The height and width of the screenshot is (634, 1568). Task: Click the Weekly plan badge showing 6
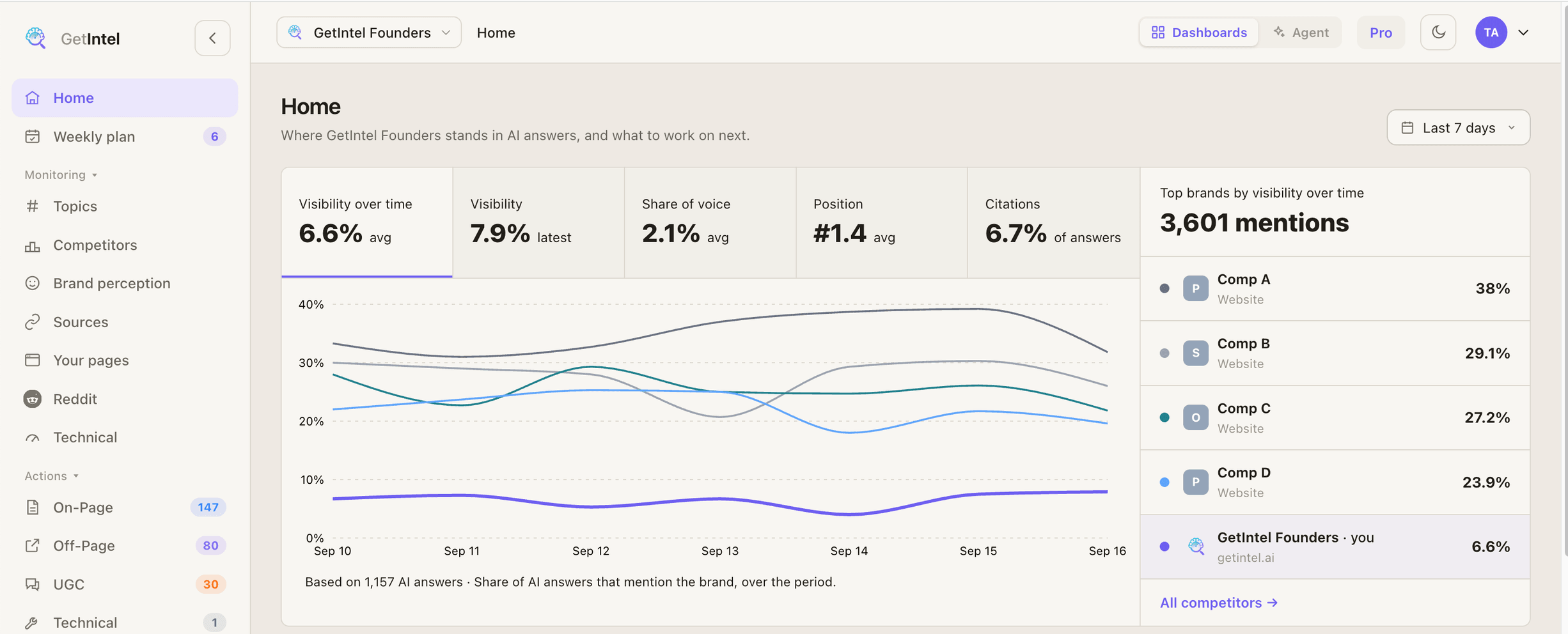tap(214, 136)
